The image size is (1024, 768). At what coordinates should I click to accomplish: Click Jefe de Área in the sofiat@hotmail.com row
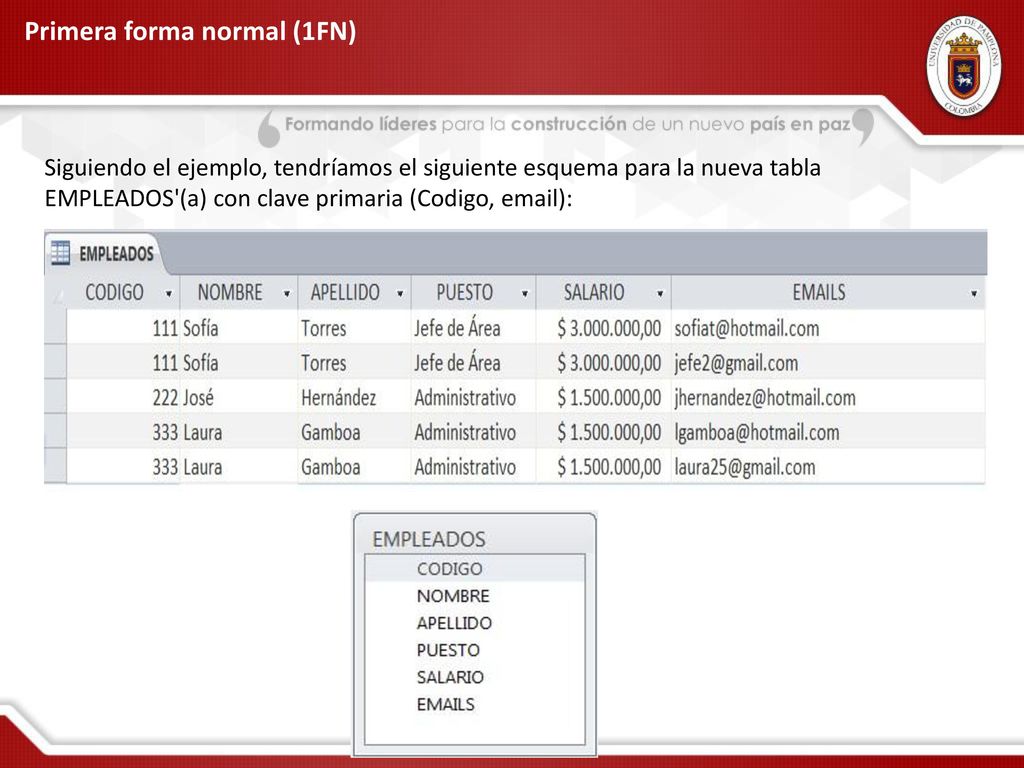[x=474, y=328]
